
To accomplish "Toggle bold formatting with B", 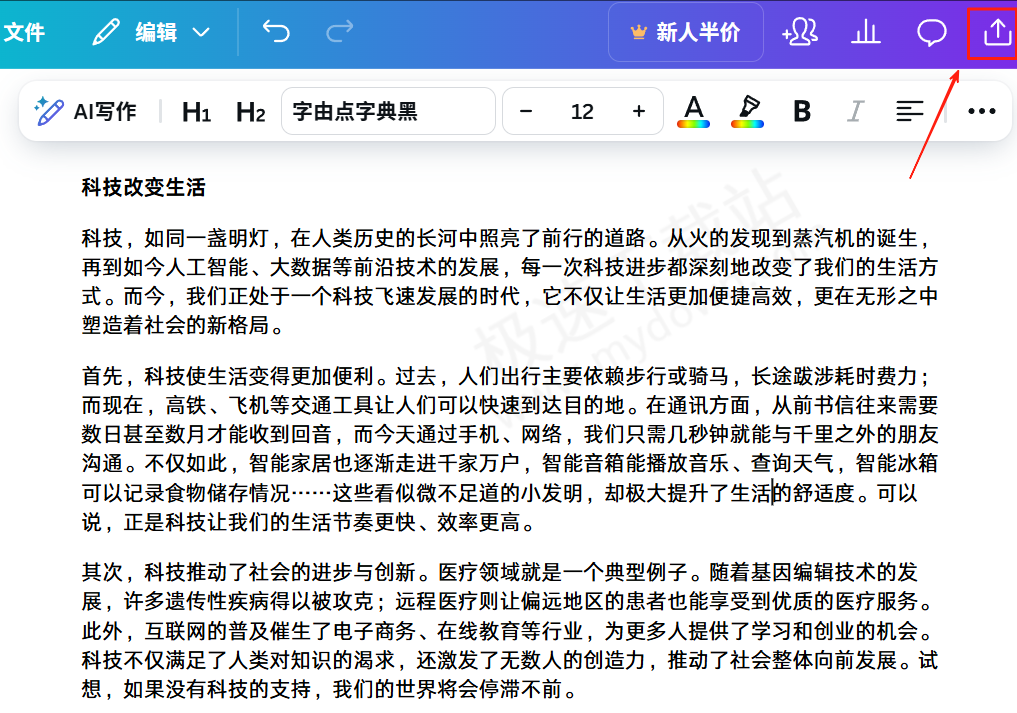I will [x=801, y=111].
